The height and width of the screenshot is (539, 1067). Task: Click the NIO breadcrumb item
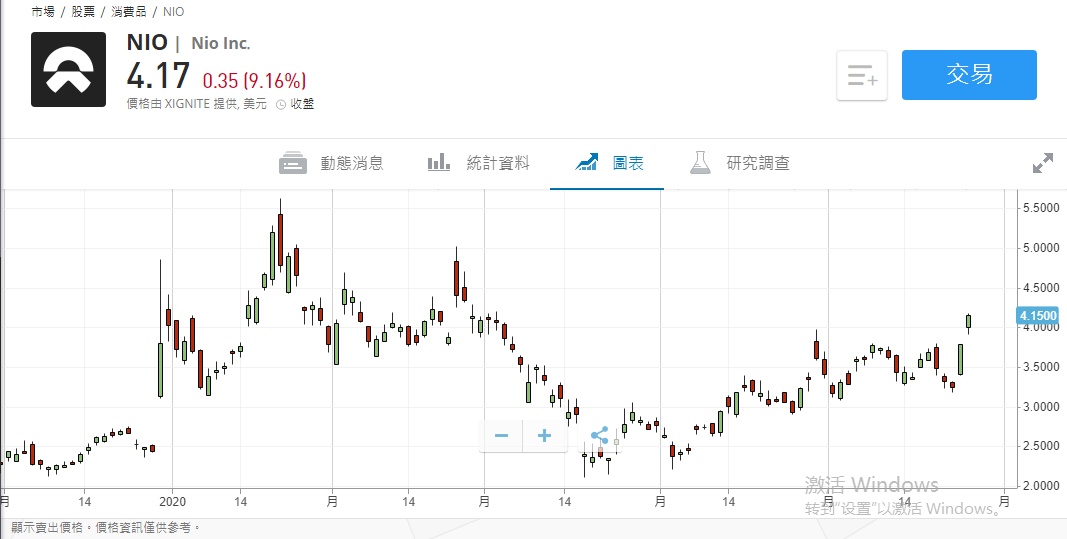tap(173, 12)
